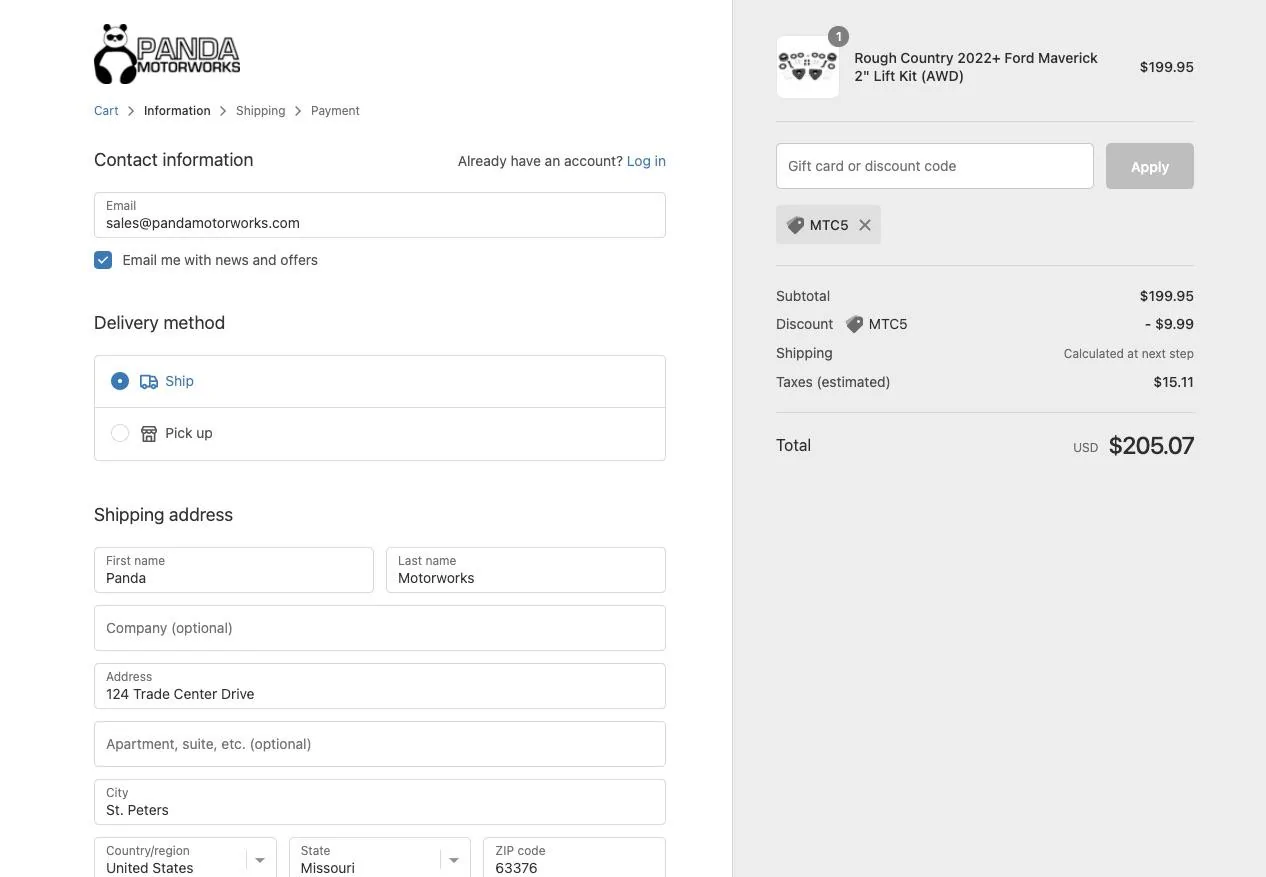The height and width of the screenshot is (877, 1266).
Task: Click the Payment breadcrumb step
Action: point(335,111)
